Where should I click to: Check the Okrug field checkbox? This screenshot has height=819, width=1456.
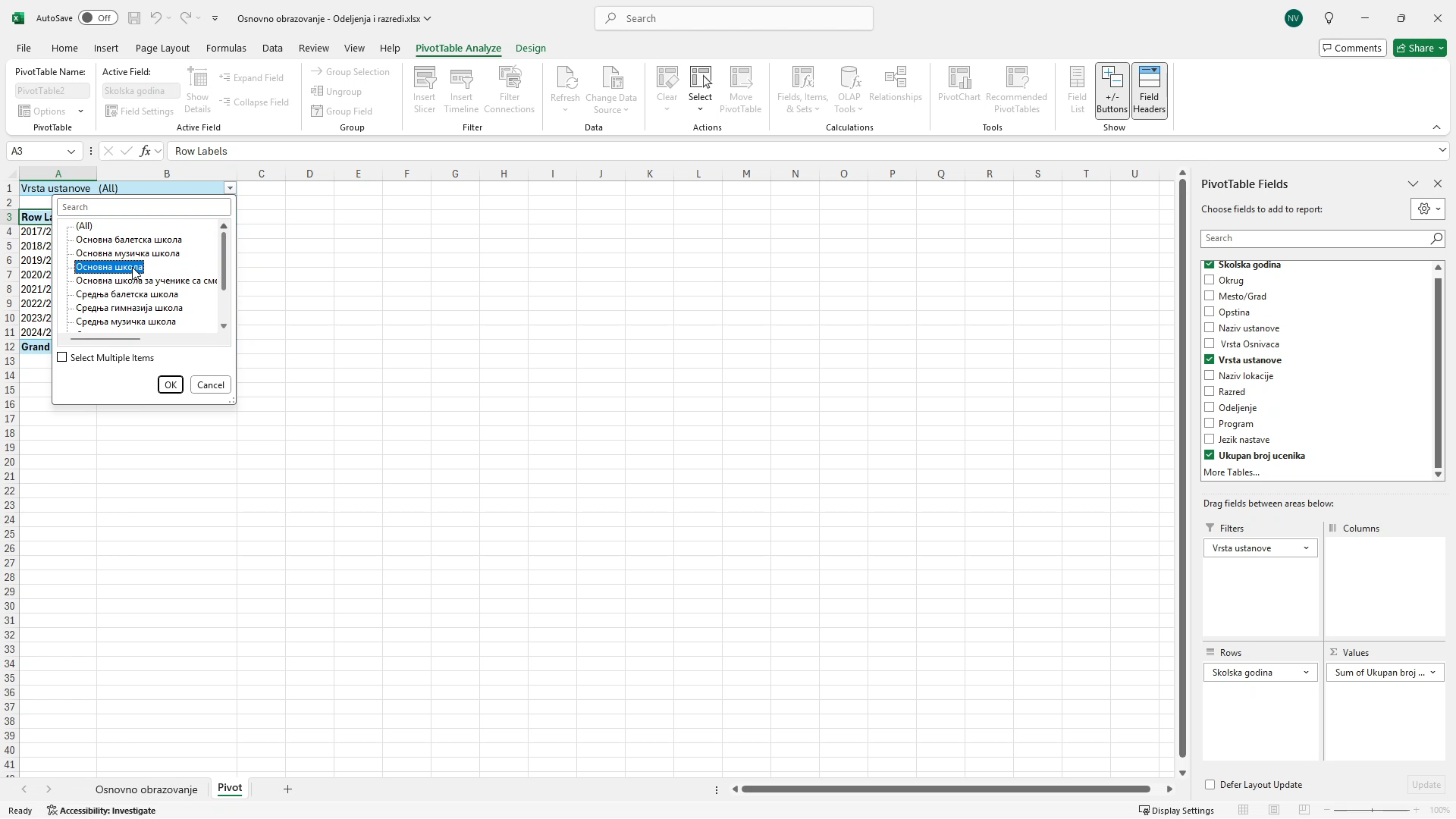coord(1210,280)
